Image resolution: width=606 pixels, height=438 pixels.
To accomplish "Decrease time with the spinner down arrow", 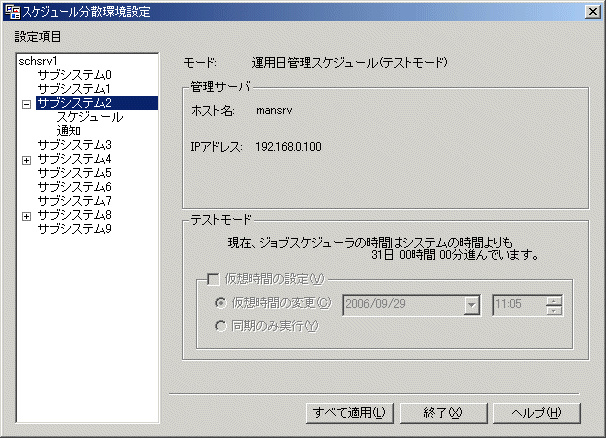I will (x=554, y=310).
